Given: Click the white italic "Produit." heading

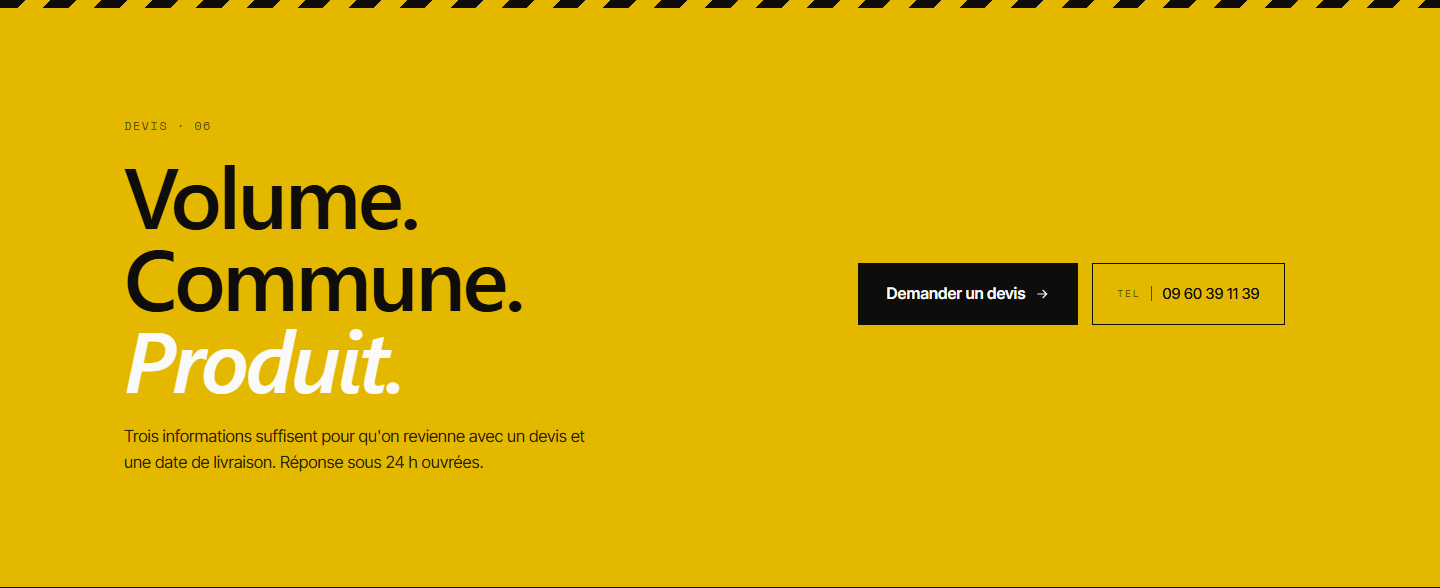Looking at the screenshot, I should 263,361.
